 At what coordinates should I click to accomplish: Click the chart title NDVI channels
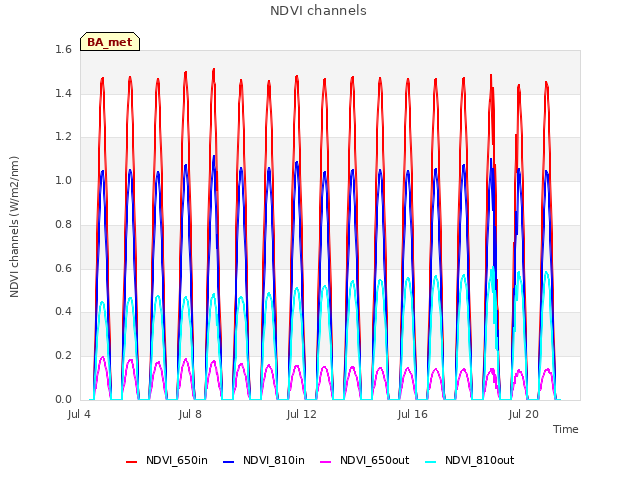coord(318,11)
